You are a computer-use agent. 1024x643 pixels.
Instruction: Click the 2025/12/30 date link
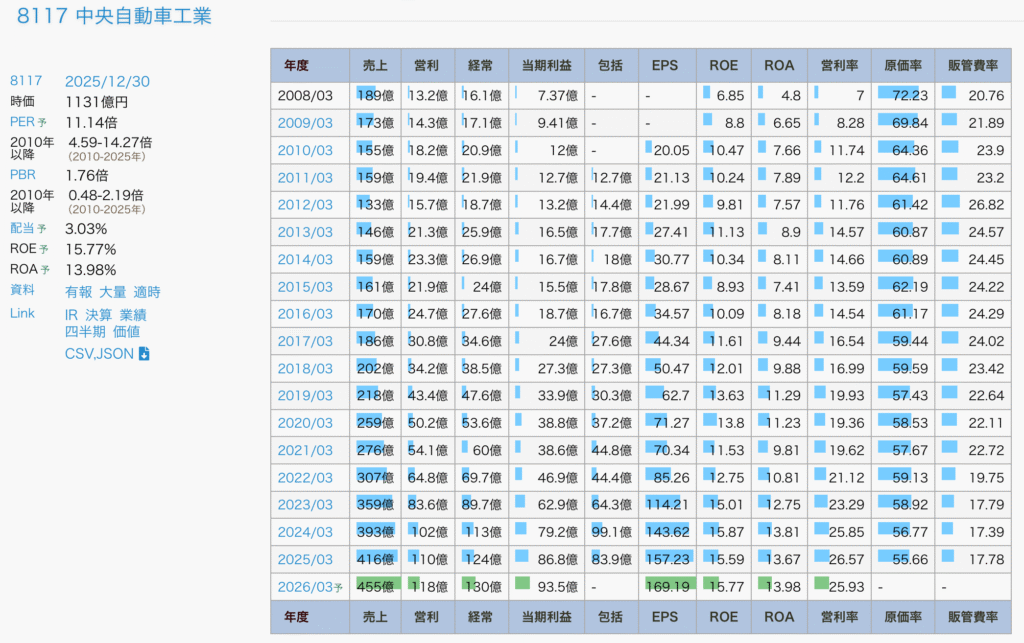(x=107, y=81)
